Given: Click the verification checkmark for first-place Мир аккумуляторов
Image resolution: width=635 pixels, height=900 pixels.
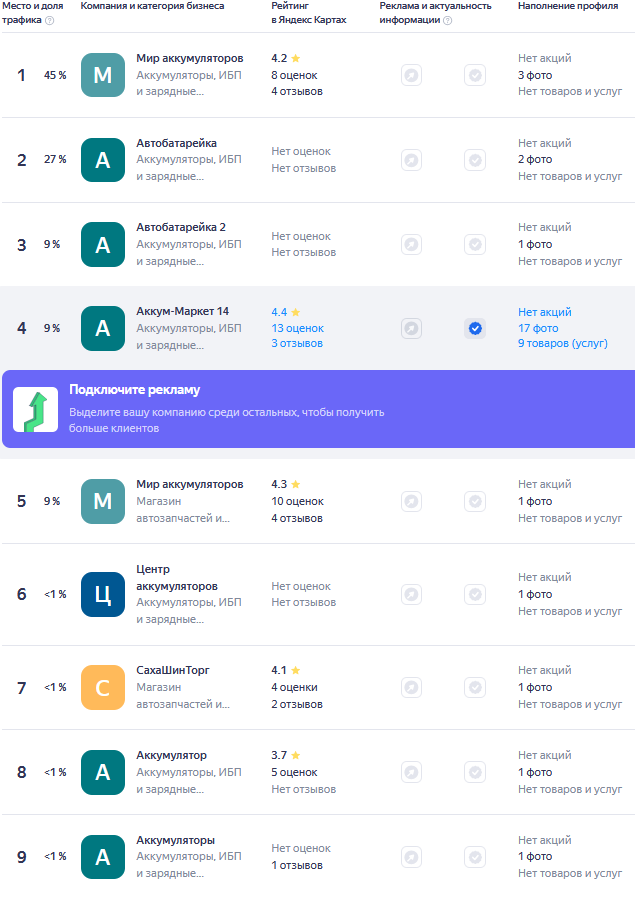Looking at the screenshot, I should [x=475, y=75].
